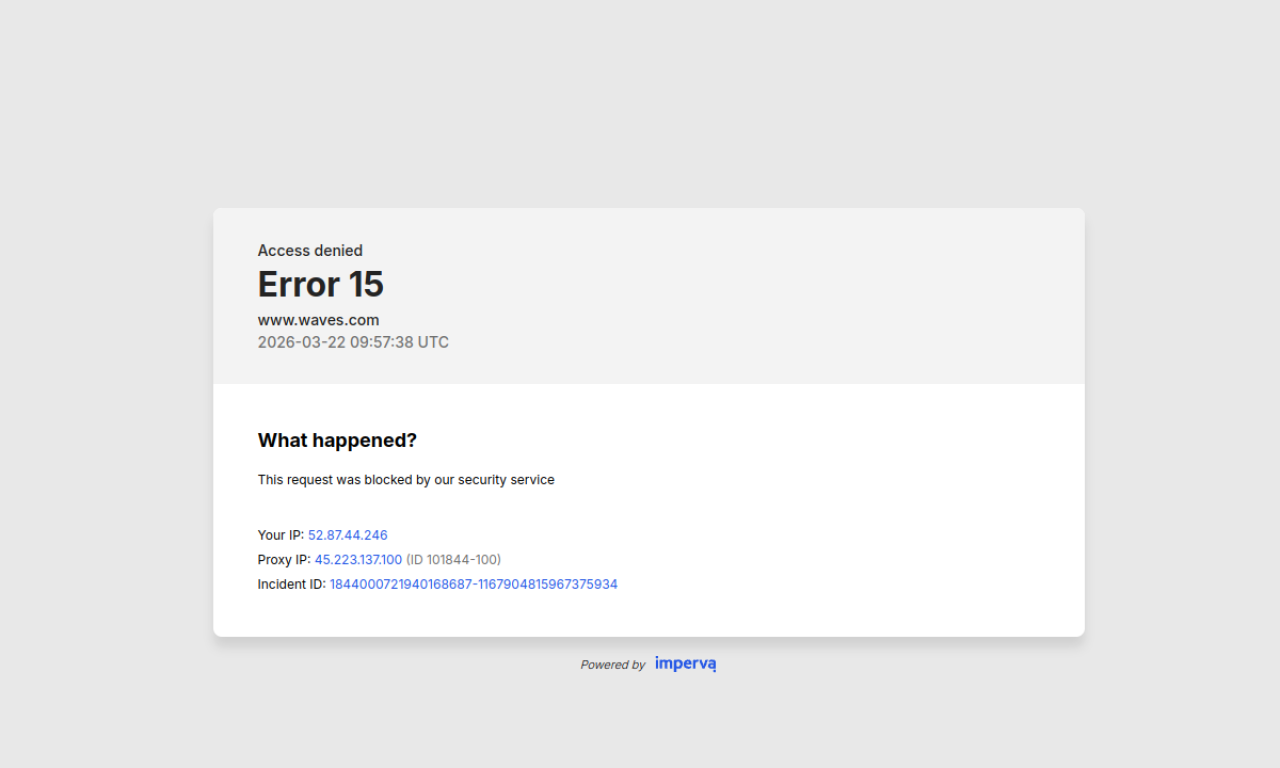Click the proxy IP 45.223.137.100
Viewport: 1280px width, 768px height.
click(x=358, y=560)
